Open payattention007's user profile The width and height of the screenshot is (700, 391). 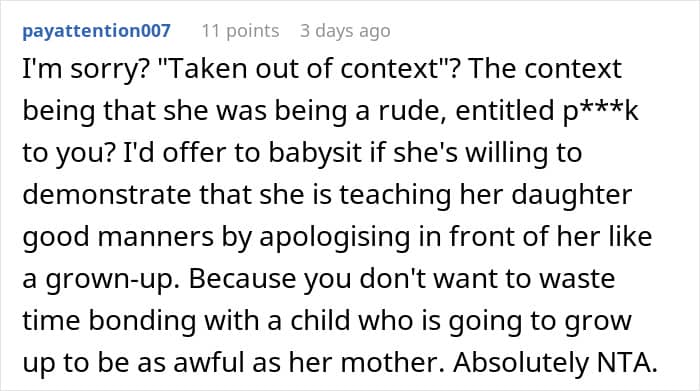[x=96, y=31]
